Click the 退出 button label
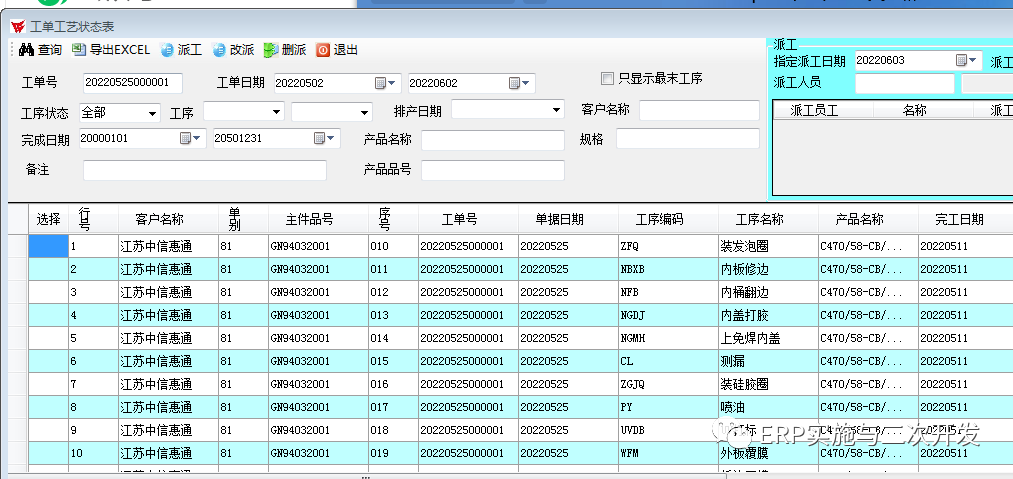Viewport: 1013px width, 479px height. click(346, 50)
